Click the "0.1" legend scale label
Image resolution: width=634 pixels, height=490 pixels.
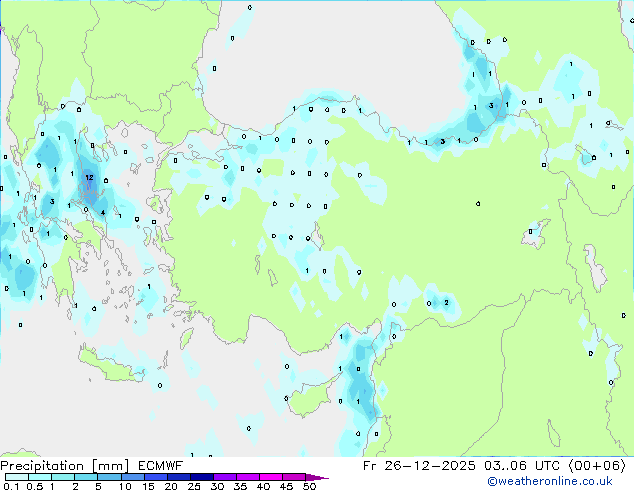(11, 486)
